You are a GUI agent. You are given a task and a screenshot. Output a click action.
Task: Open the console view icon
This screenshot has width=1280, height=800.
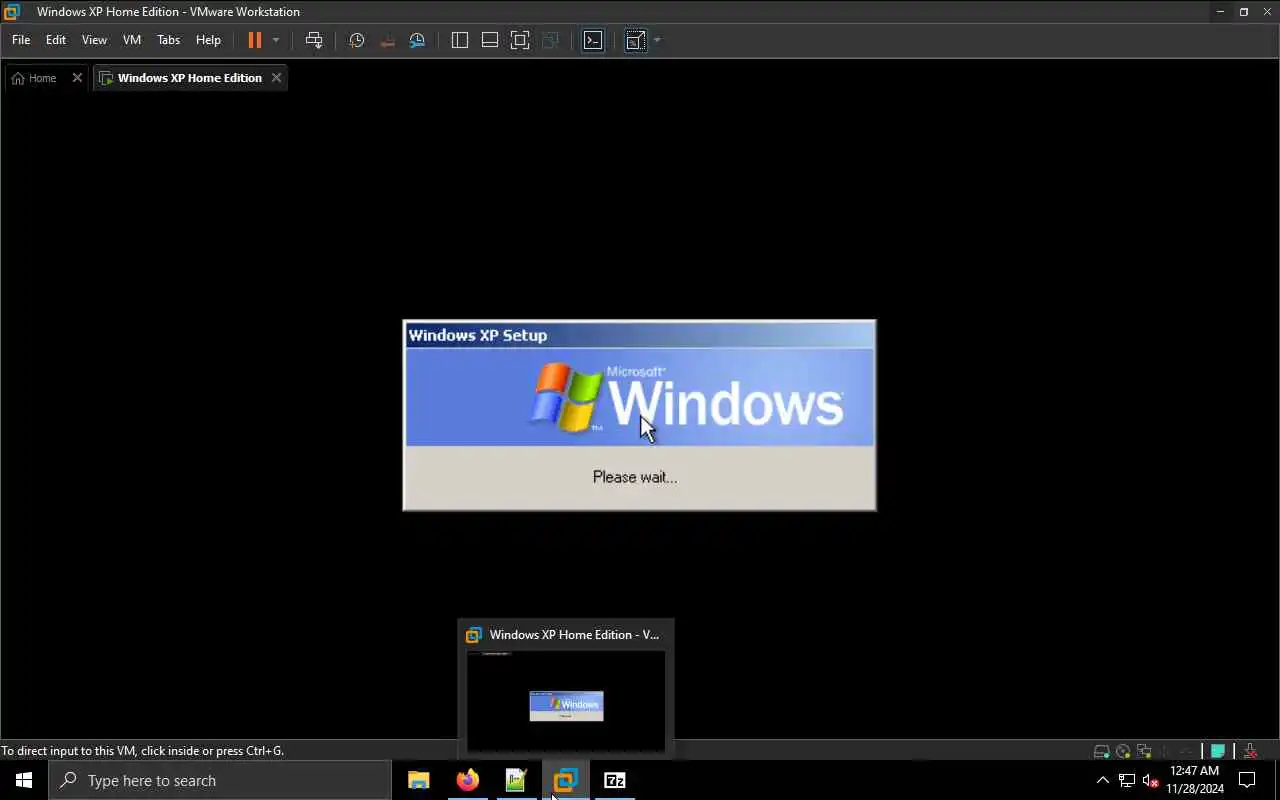tap(593, 40)
